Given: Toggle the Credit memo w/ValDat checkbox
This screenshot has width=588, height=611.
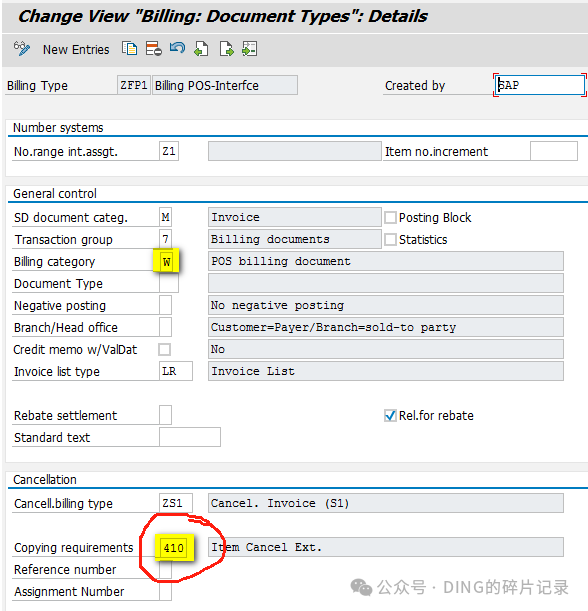Looking at the screenshot, I should pyautogui.click(x=164, y=350).
